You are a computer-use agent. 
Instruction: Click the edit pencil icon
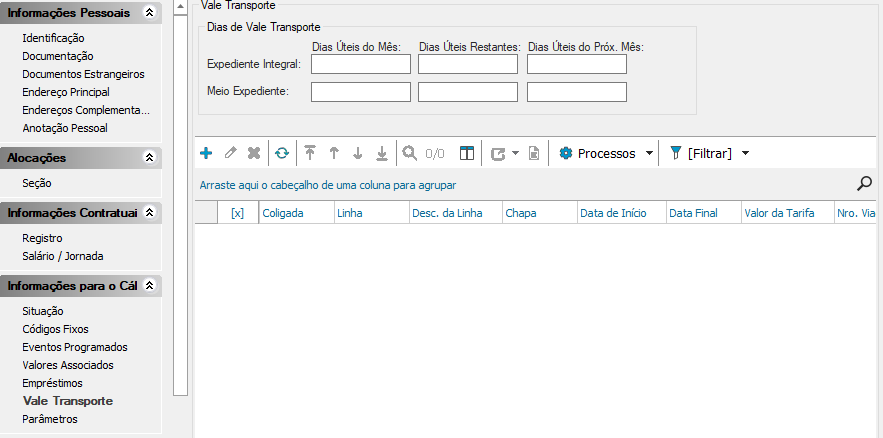point(230,153)
